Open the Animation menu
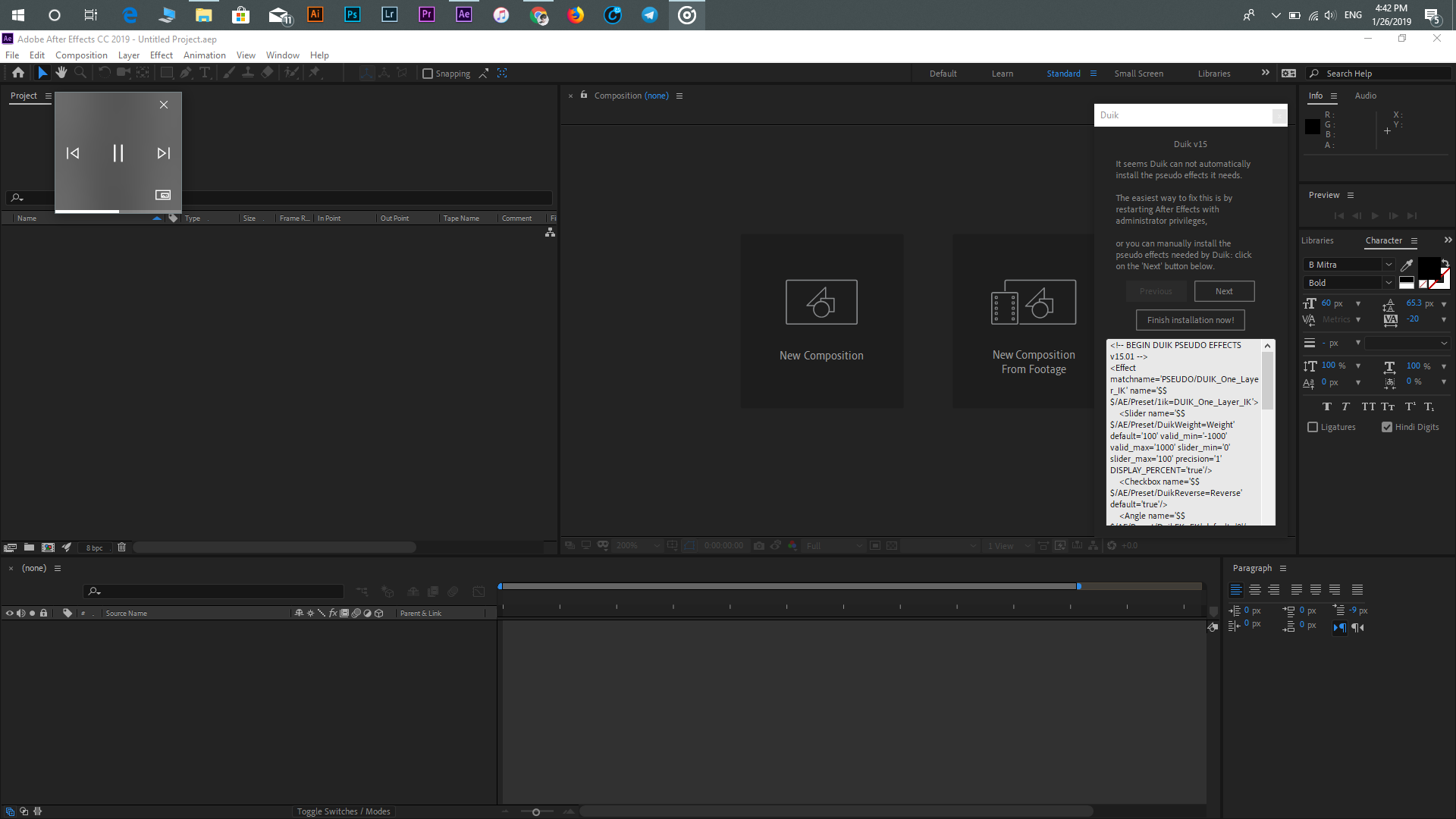The image size is (1456, 819). tap(204, 55)
